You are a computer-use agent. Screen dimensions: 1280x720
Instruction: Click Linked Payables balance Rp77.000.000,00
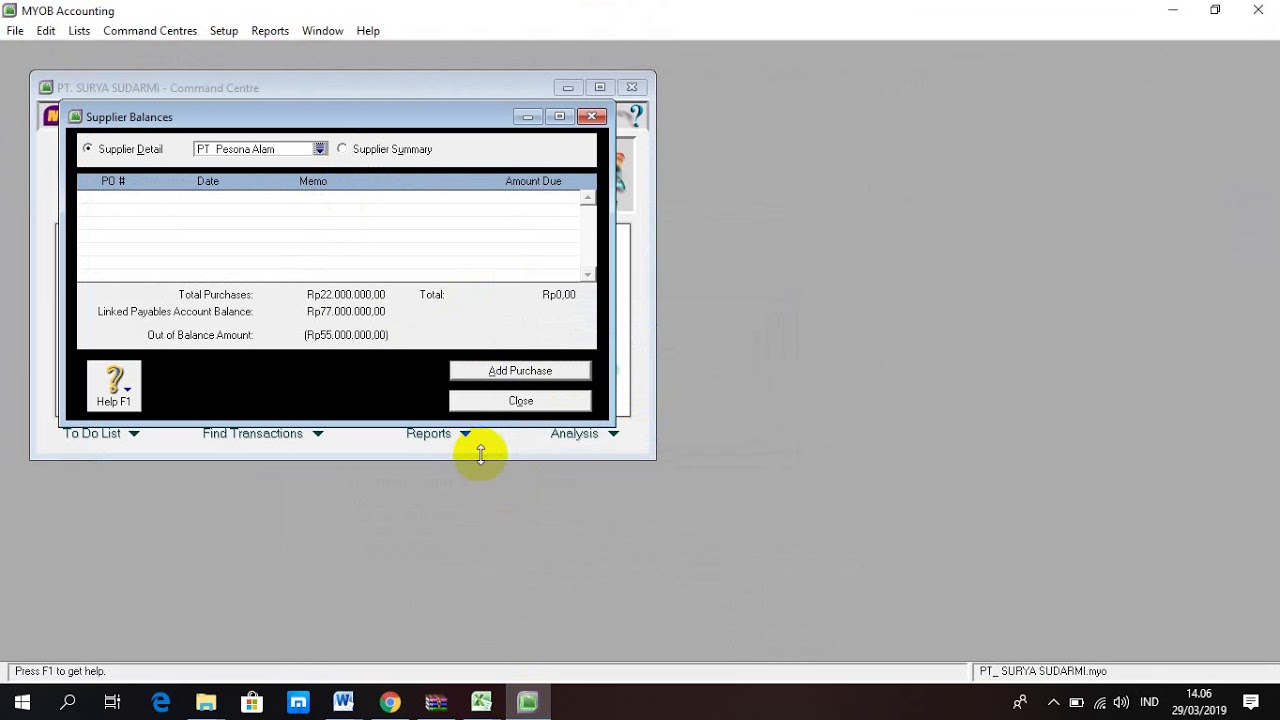tap(346, 312)
